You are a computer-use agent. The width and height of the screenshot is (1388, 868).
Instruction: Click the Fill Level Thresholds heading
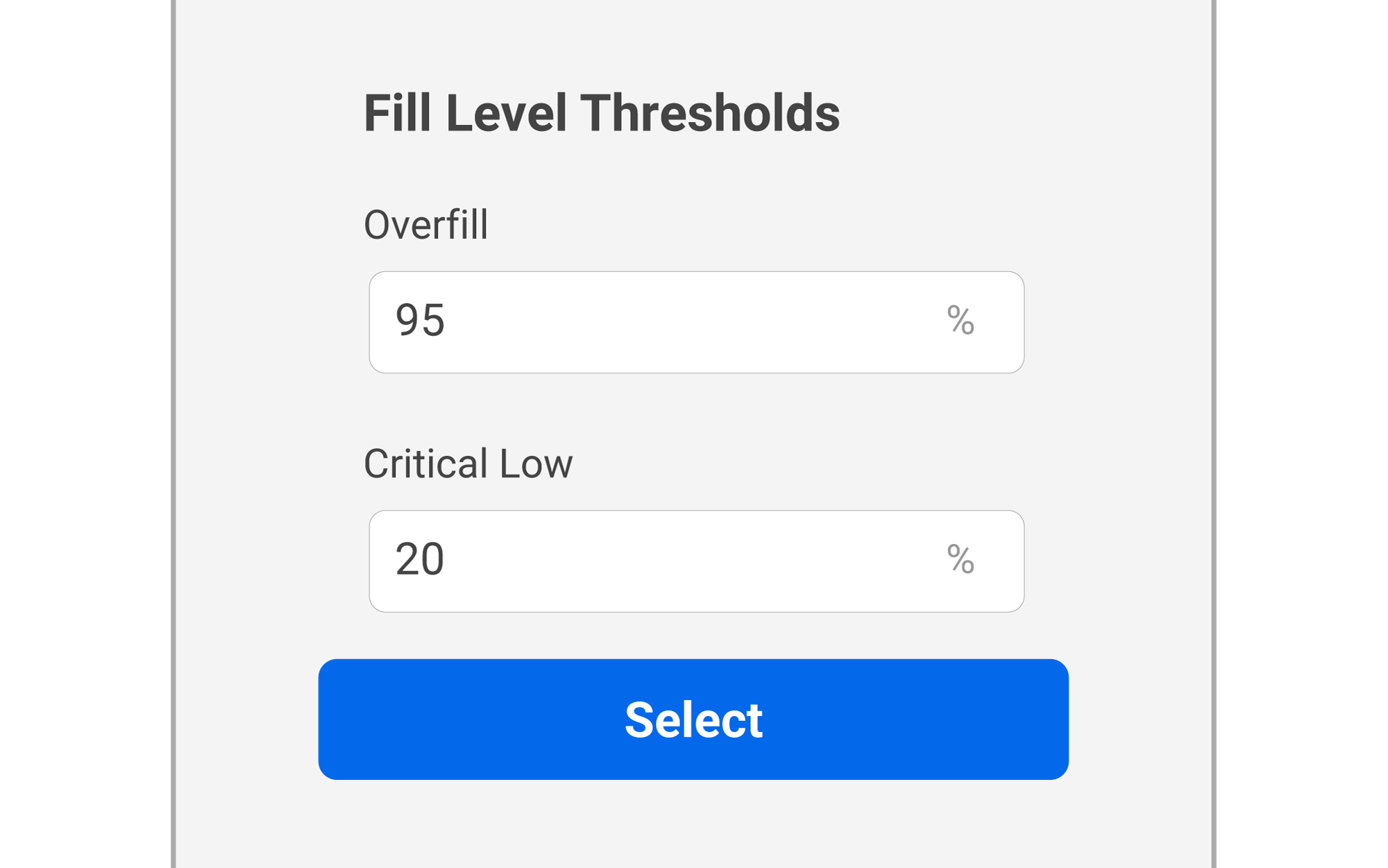point(601,113)
